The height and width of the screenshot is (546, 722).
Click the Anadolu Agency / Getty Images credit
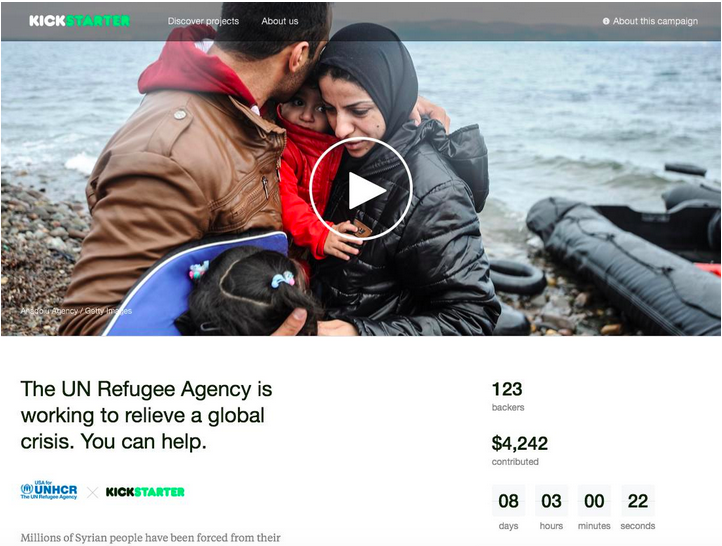76,311
